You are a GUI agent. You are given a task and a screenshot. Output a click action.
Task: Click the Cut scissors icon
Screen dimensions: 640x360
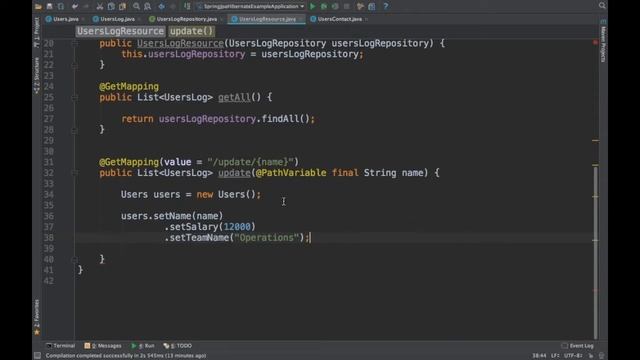pyautogui.click(x=100, y=6)
